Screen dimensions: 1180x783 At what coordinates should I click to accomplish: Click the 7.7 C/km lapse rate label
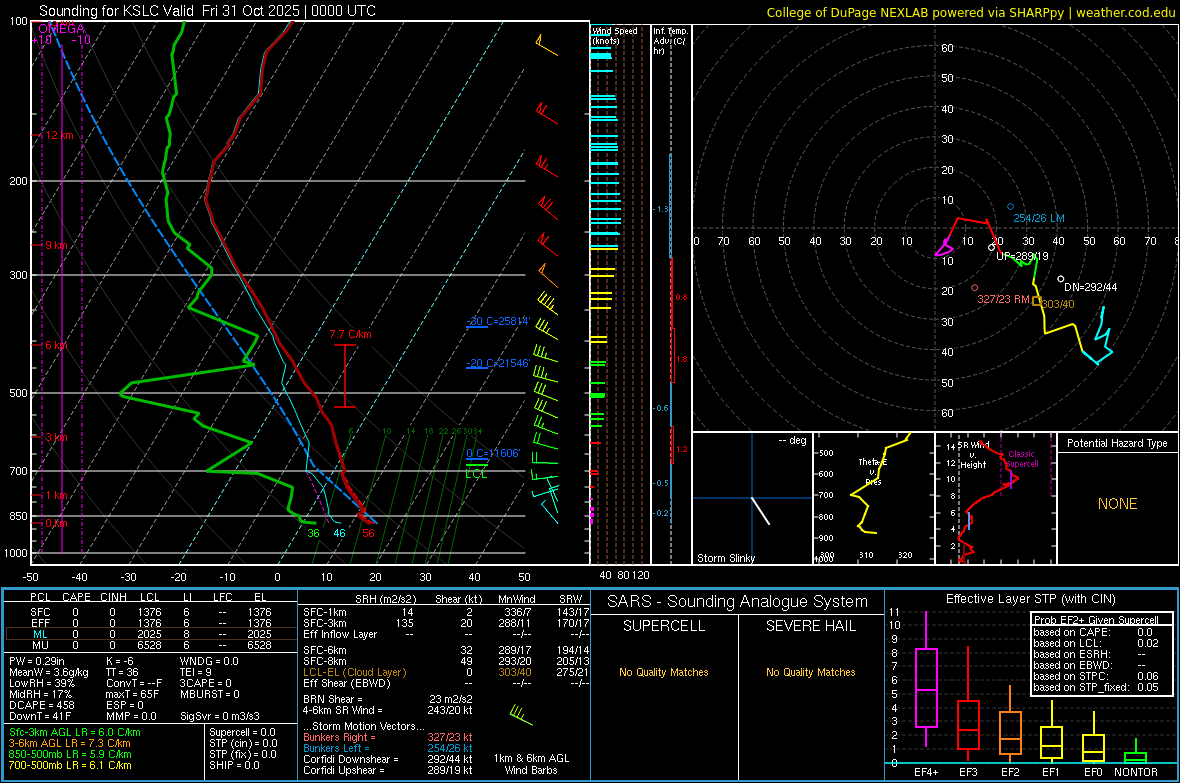[350, 334]
